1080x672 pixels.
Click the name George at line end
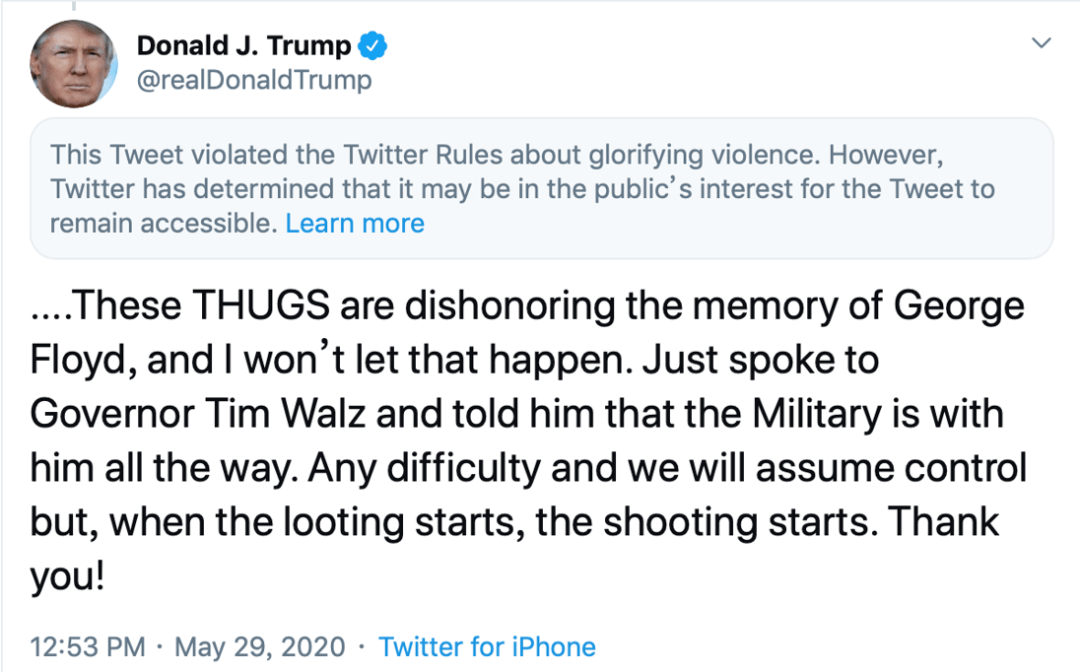959,306
